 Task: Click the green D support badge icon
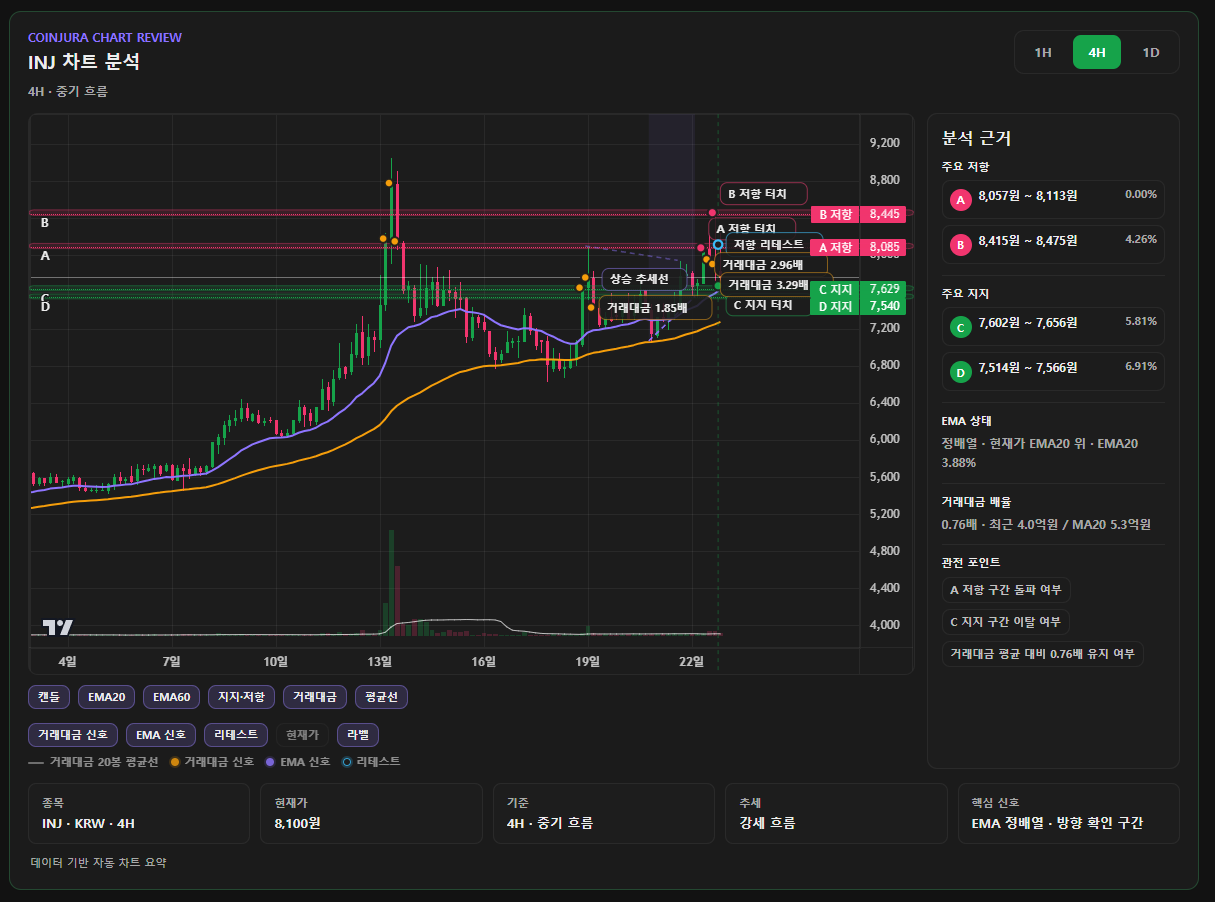pyautogui.click(x=961, y=372)
